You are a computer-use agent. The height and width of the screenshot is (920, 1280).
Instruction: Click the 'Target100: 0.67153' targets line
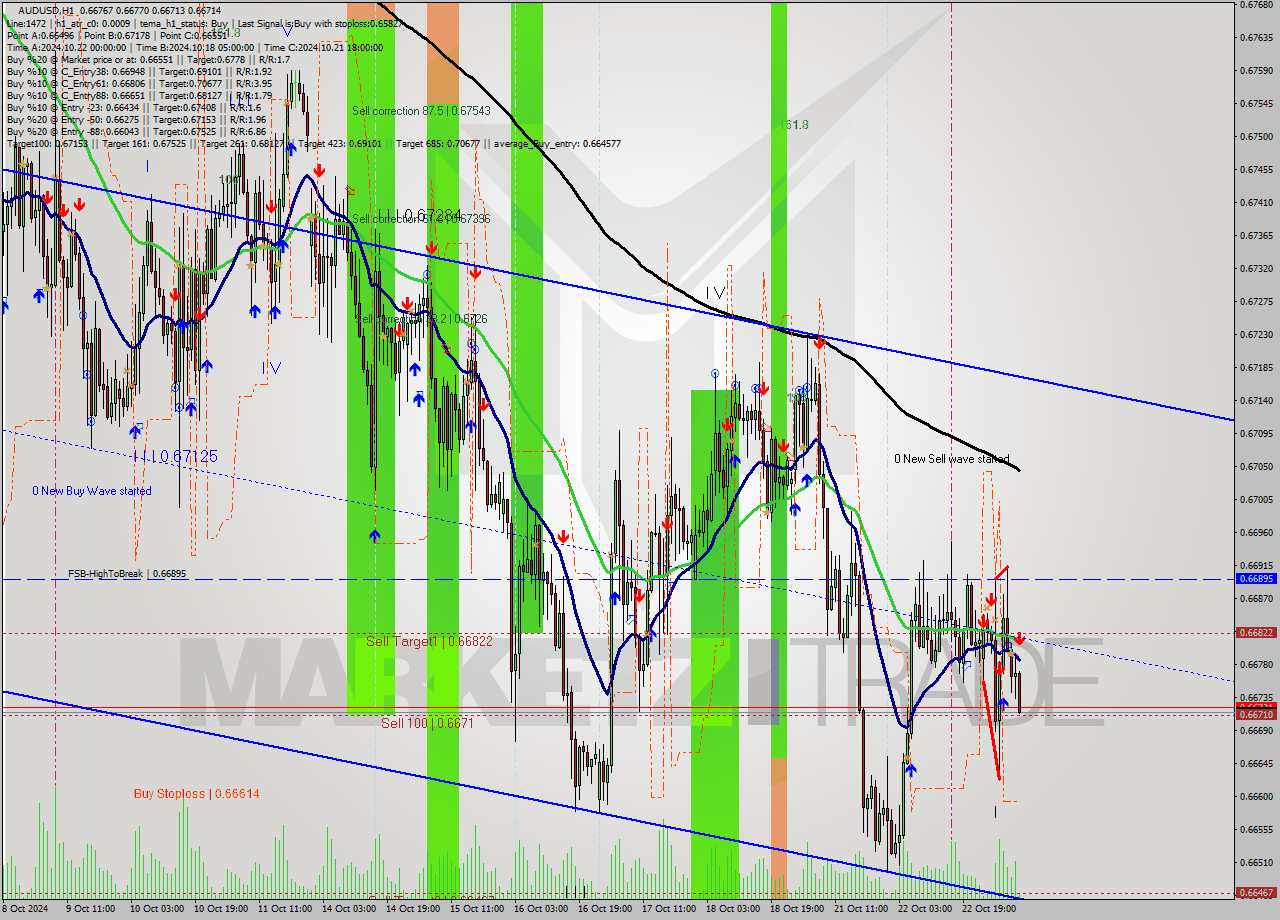(313, 143)
